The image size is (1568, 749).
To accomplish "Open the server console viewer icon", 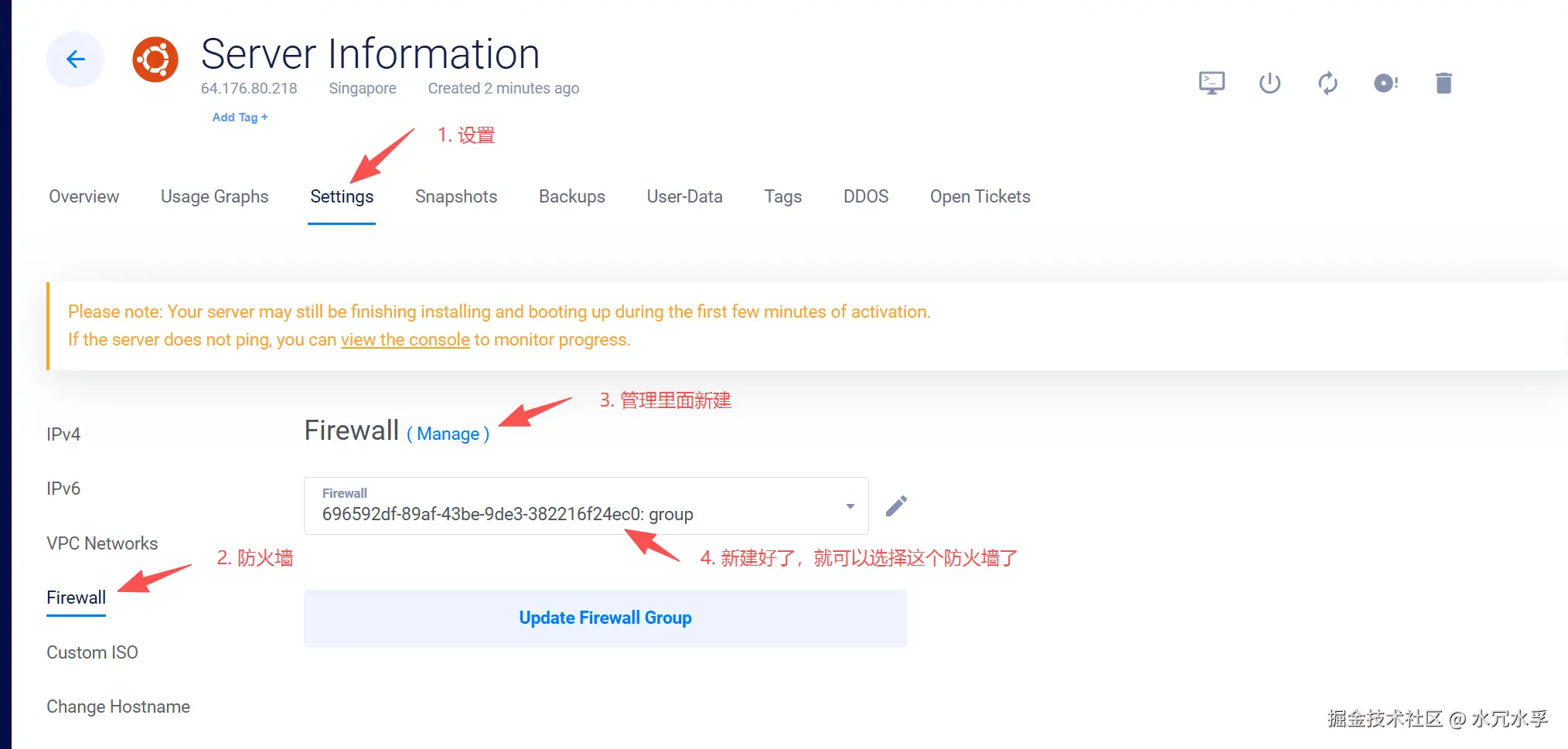I will pyautogui.click(x=1212, y=83).
